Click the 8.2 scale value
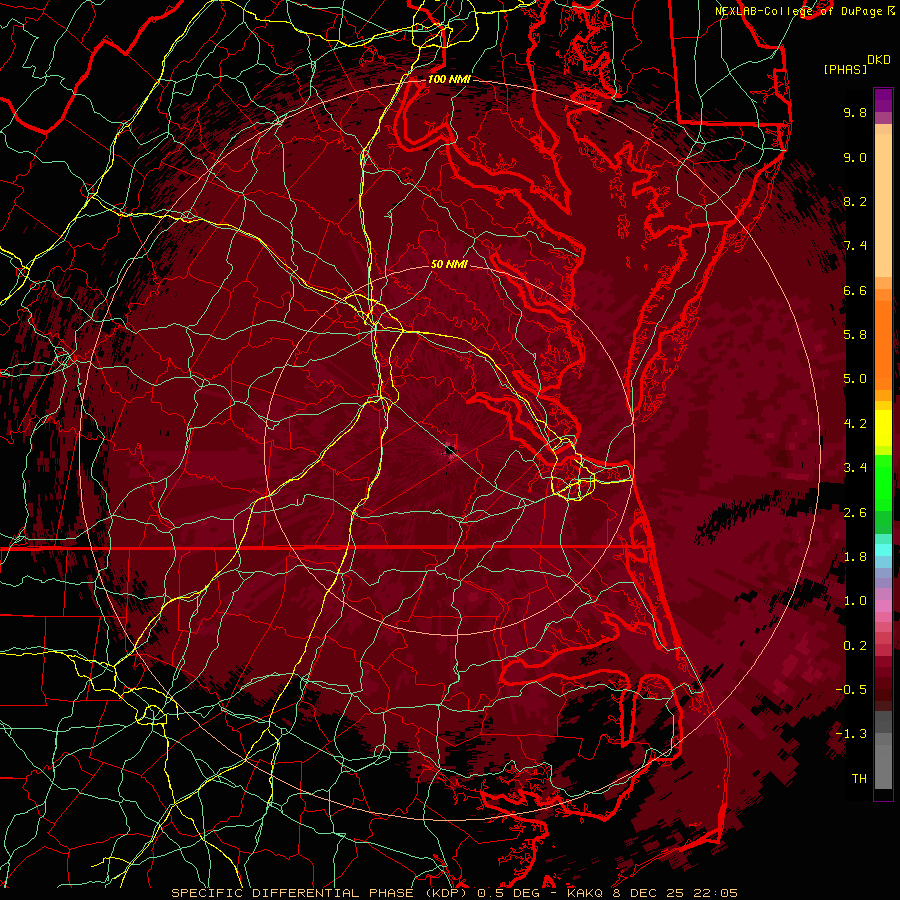Image resolution: width=900 pixels, height=900 pixels. click(x=855, y=201)
